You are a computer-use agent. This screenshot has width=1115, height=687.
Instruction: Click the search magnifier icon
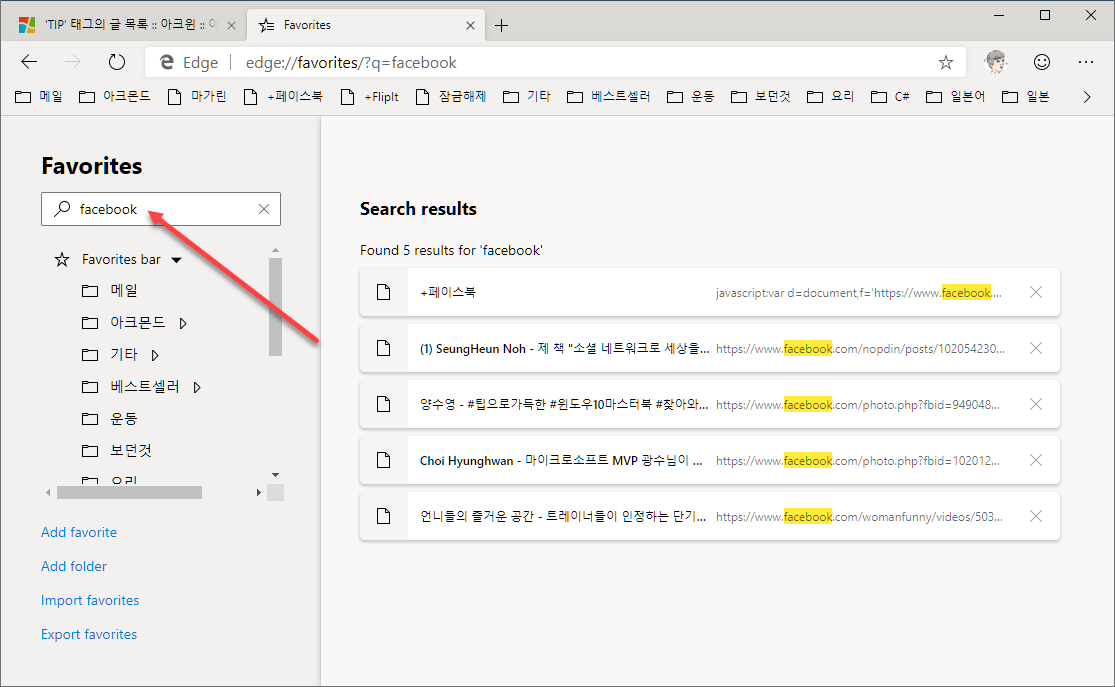click(63, 208)
